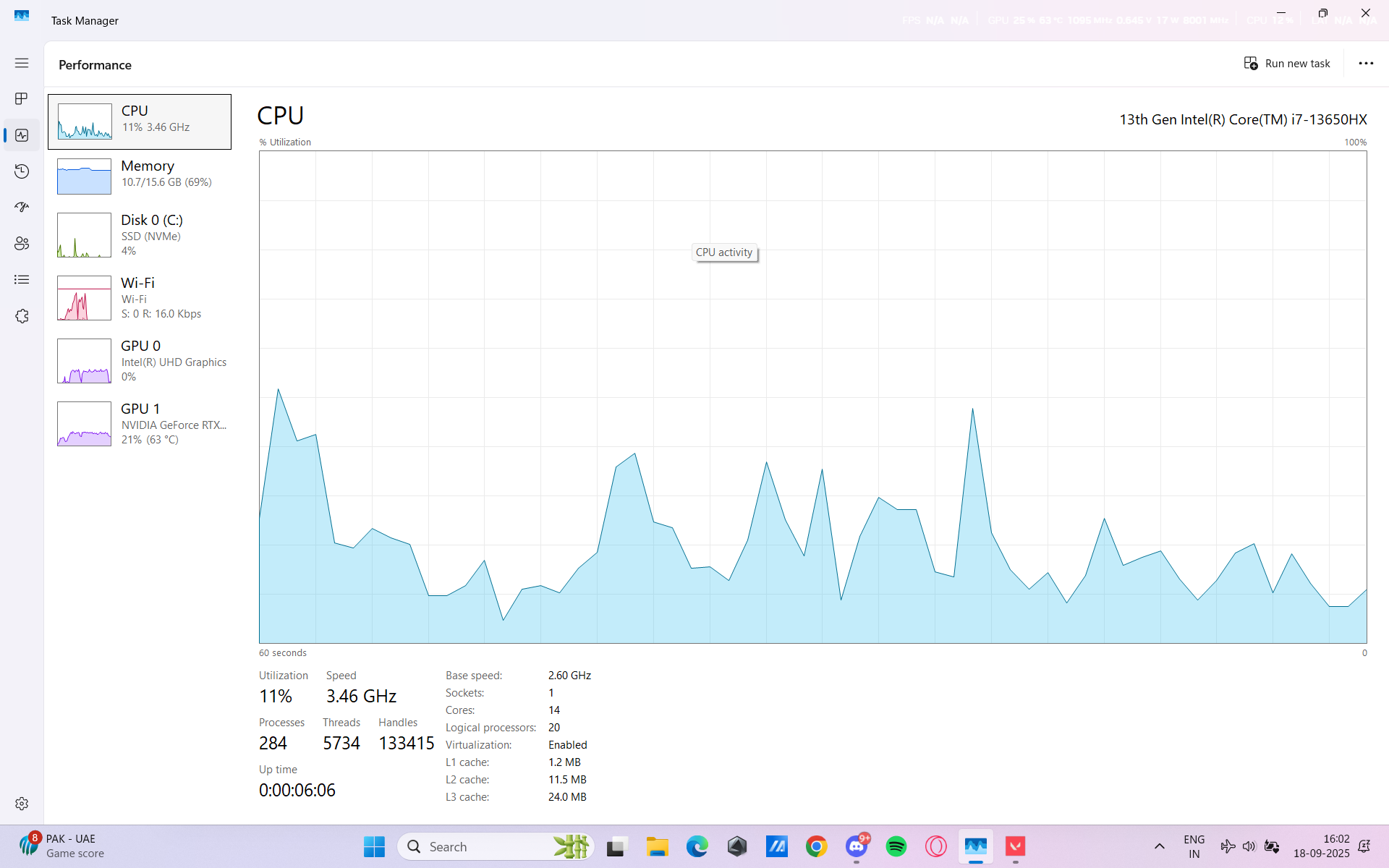Open the ENG IN language switcher
1389x868 pixels.
pyautogui.click(x=1194, y=846)
